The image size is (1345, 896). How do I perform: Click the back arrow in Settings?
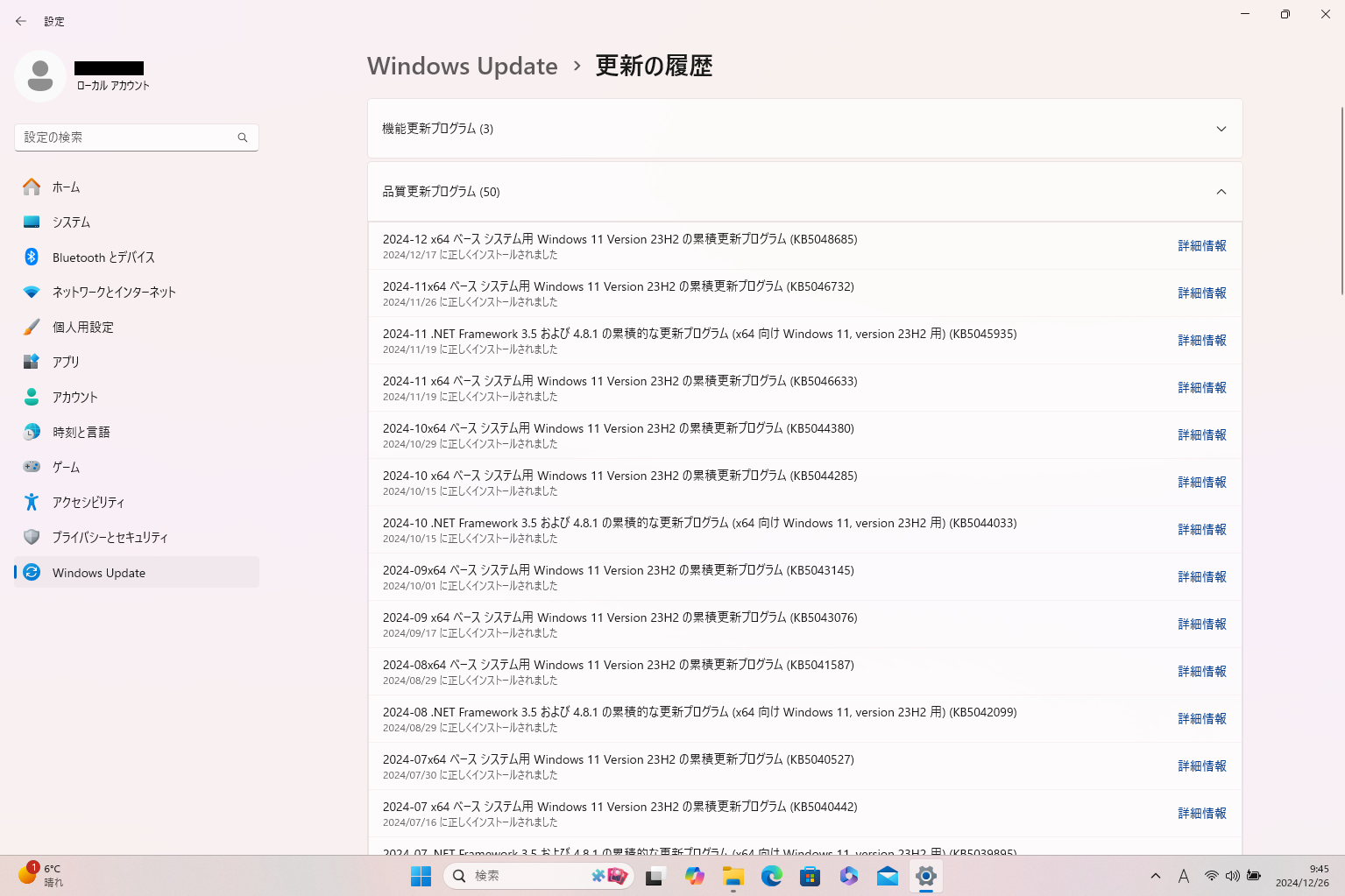point(21,21)
